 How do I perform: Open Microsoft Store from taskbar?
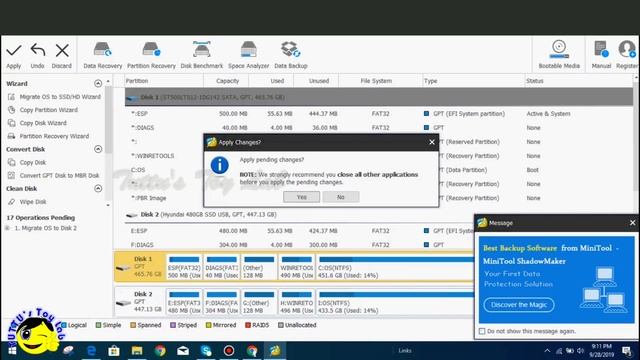tap(114, 351)
